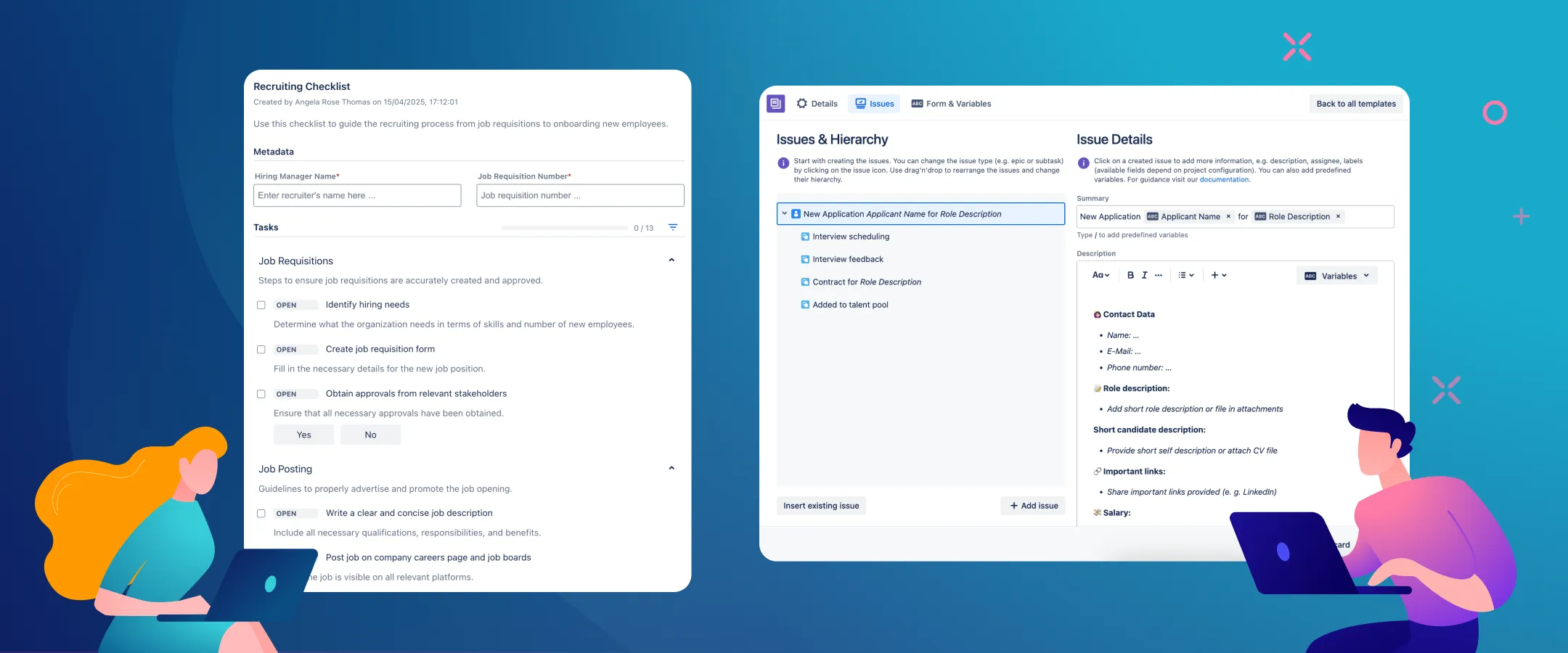The height and width of the screenshot is (653, 1568).
Task: Open the Variables dropdown
Action: click(1337, 276)
